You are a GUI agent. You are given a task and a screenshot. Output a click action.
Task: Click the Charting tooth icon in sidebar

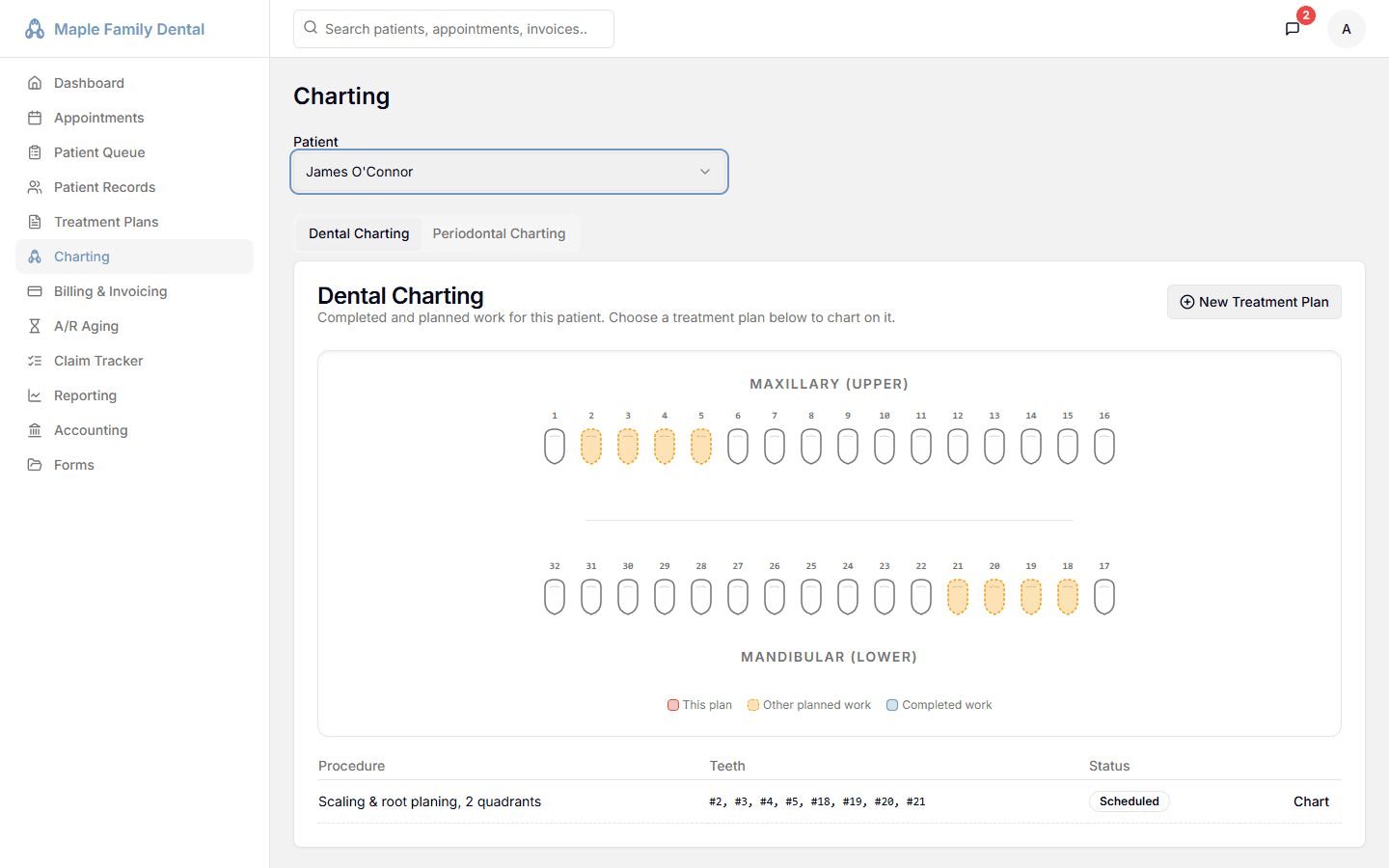35,257
